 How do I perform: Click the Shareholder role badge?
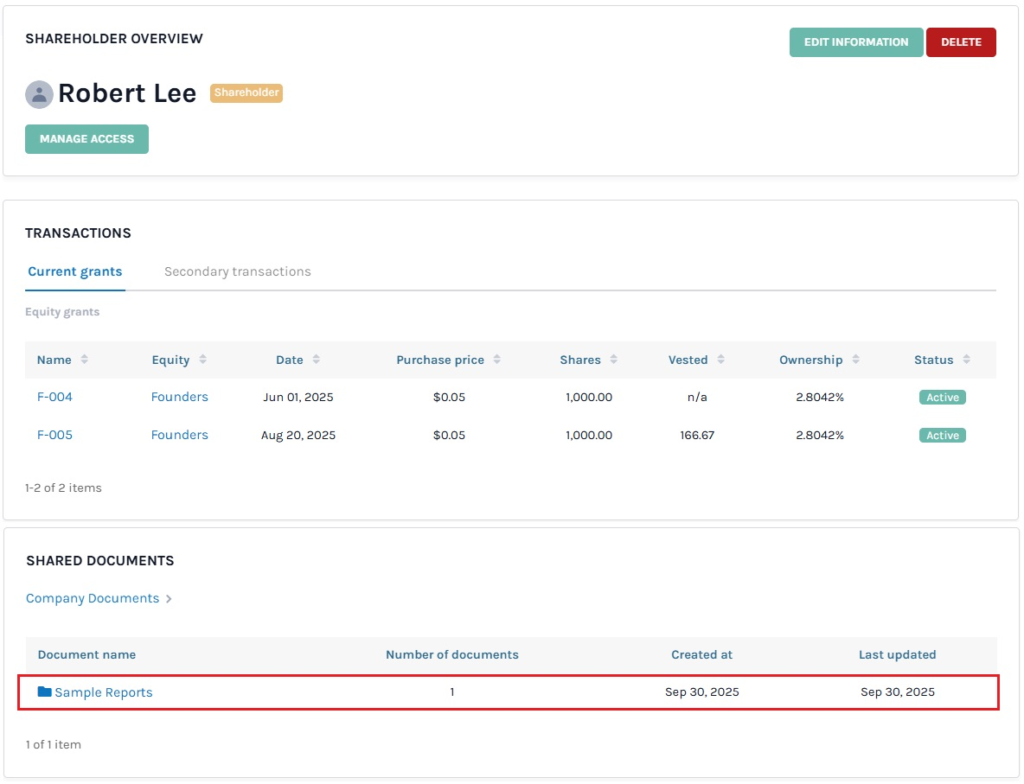click(246, 93)
